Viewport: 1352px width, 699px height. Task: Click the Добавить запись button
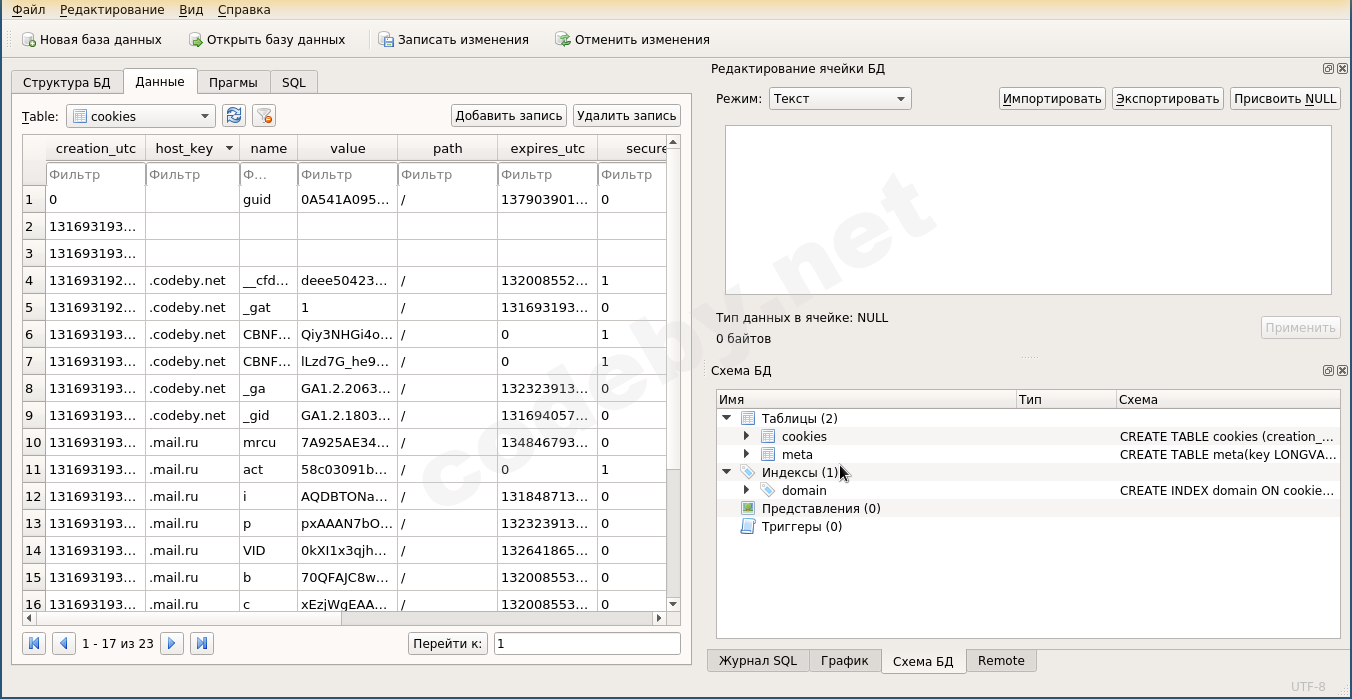pyautogui.click(x=509, y=116)
